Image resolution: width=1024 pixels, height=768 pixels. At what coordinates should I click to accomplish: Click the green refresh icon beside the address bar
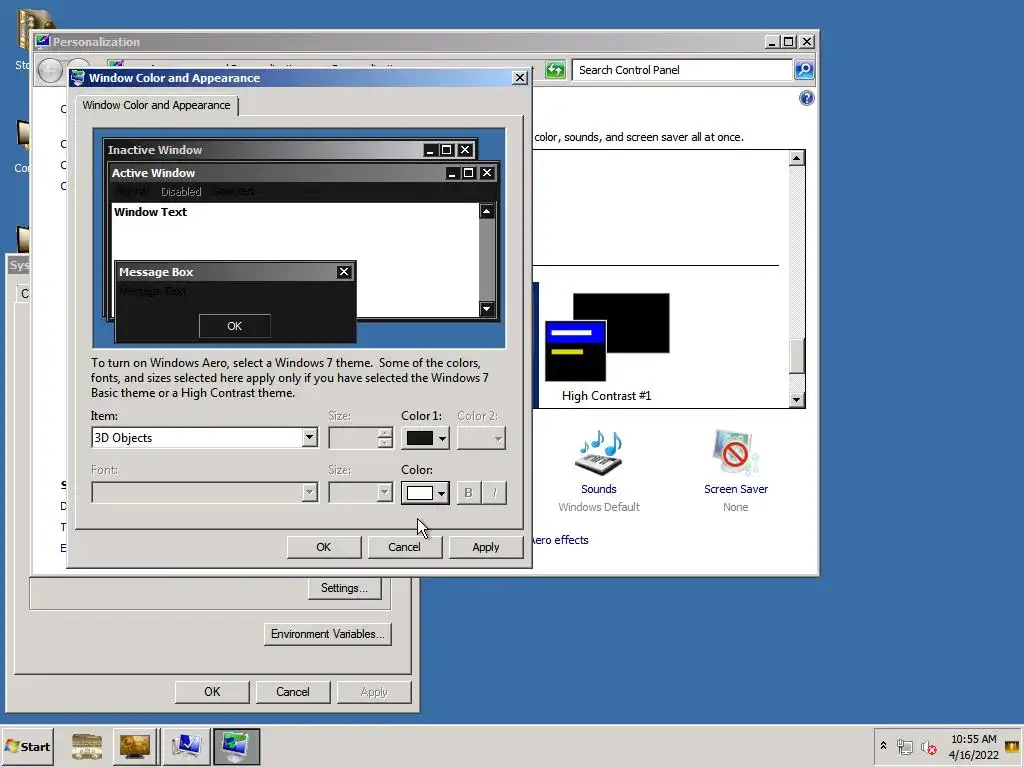coord(555,69)
